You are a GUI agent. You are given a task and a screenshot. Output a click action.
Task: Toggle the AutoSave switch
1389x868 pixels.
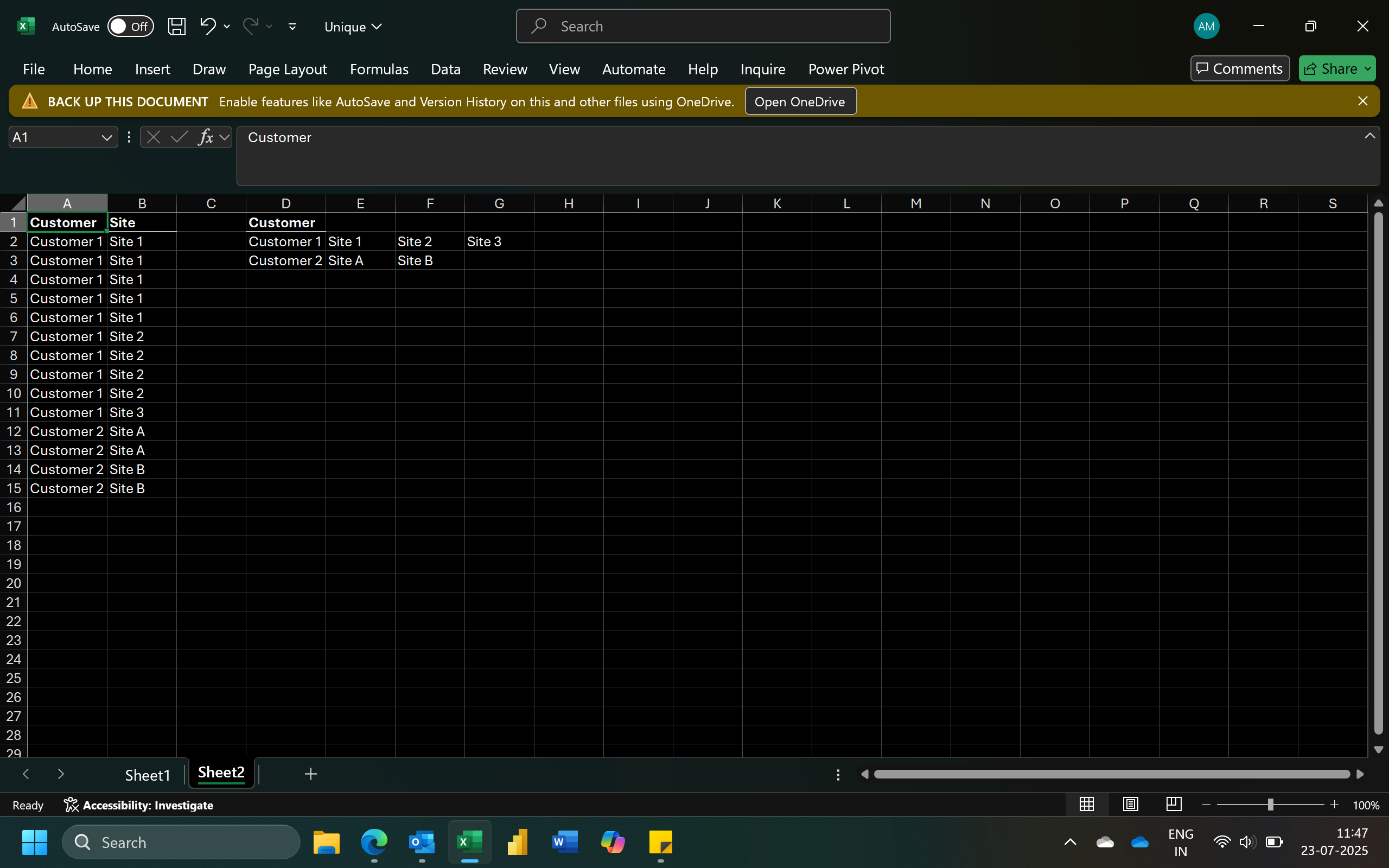[130, 27]
